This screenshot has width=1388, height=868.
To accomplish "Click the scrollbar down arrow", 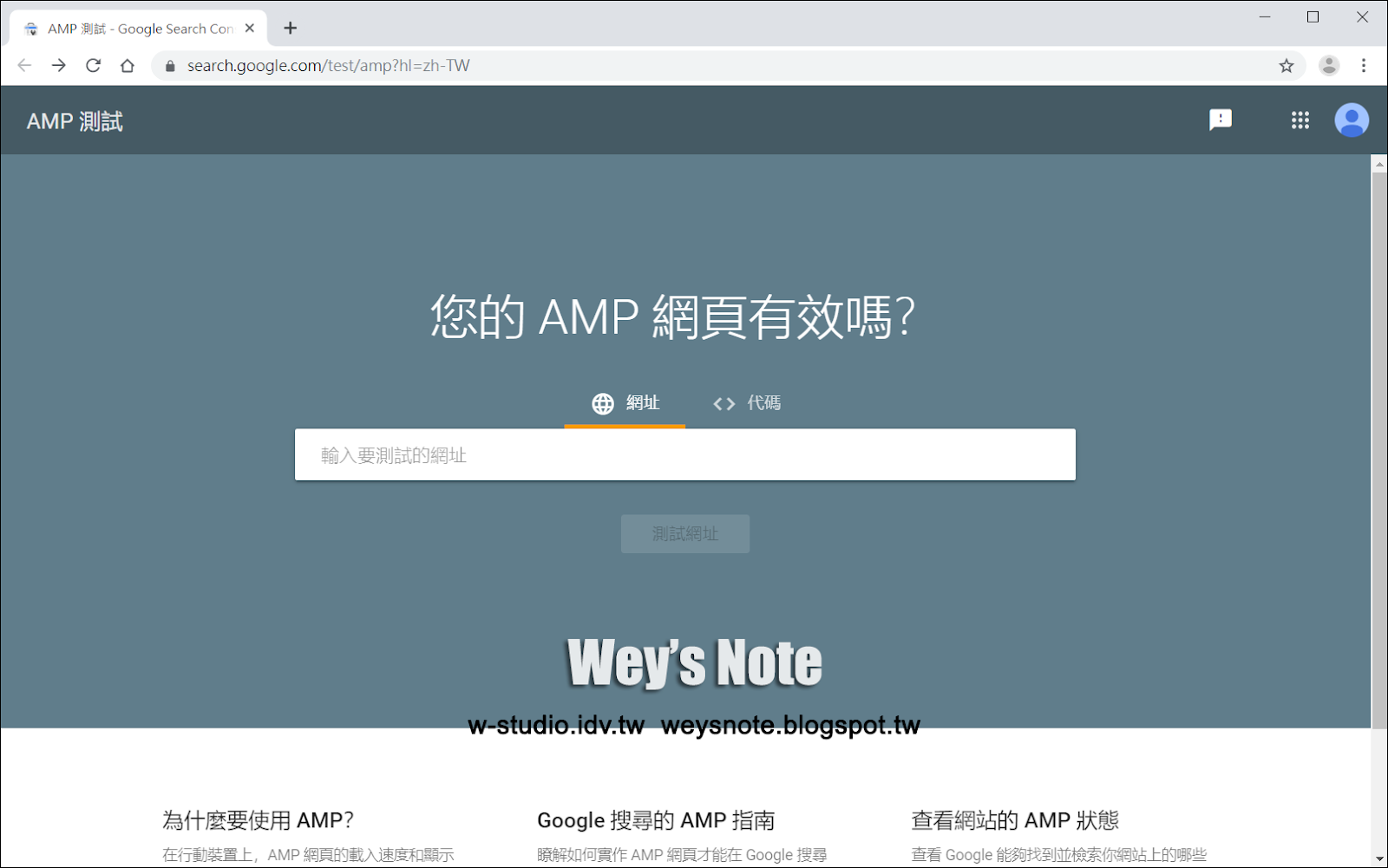I will (x=1379, y=858).
